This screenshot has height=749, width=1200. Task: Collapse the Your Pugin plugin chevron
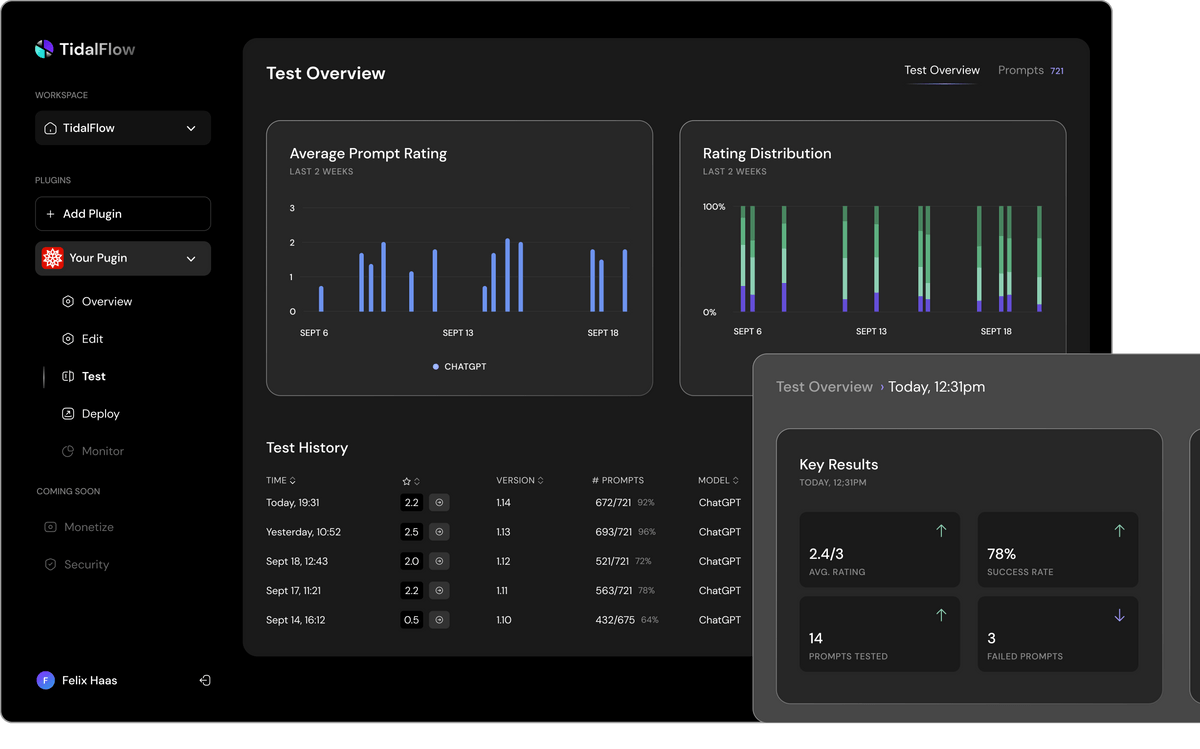(x=191, y=259)
